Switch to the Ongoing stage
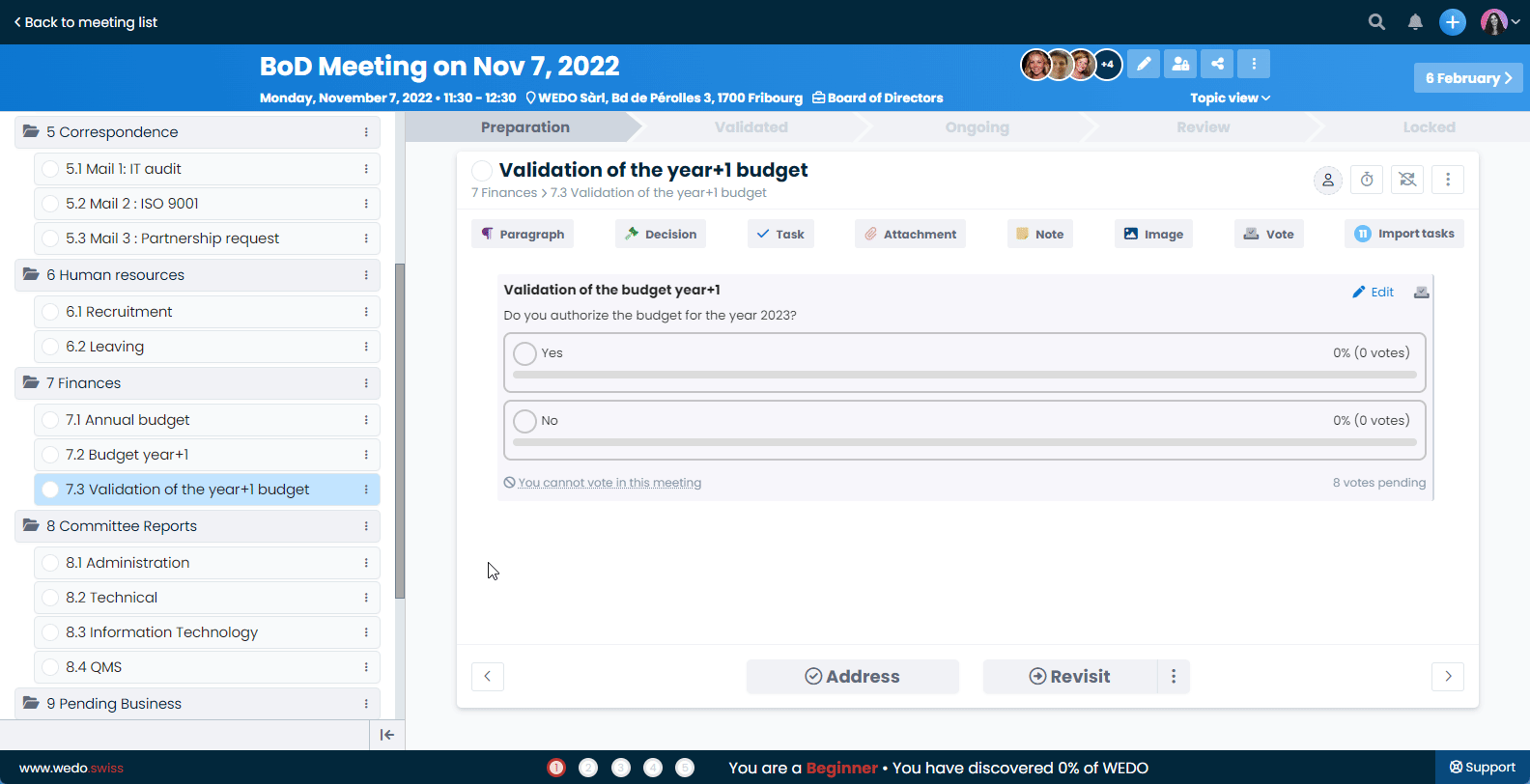Image resolution: width=1530 pixels, height=784 pixels. pyautogui.click(x=977, y=127)
